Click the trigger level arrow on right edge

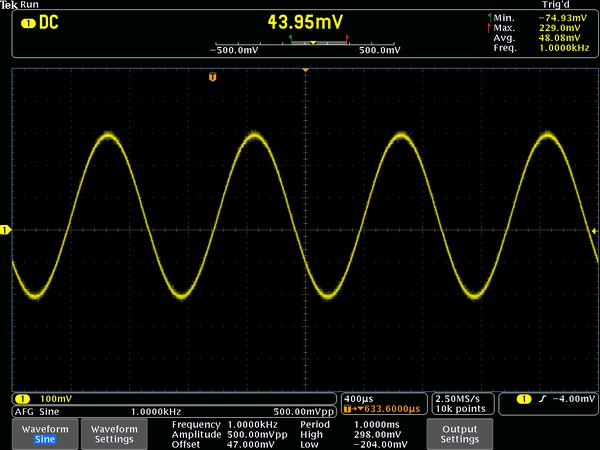click(x=595, y=231)
